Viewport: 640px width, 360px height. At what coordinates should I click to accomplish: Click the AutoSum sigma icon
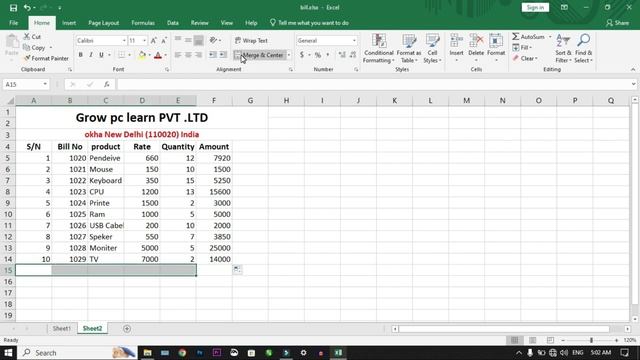click(x=516, y=37)
